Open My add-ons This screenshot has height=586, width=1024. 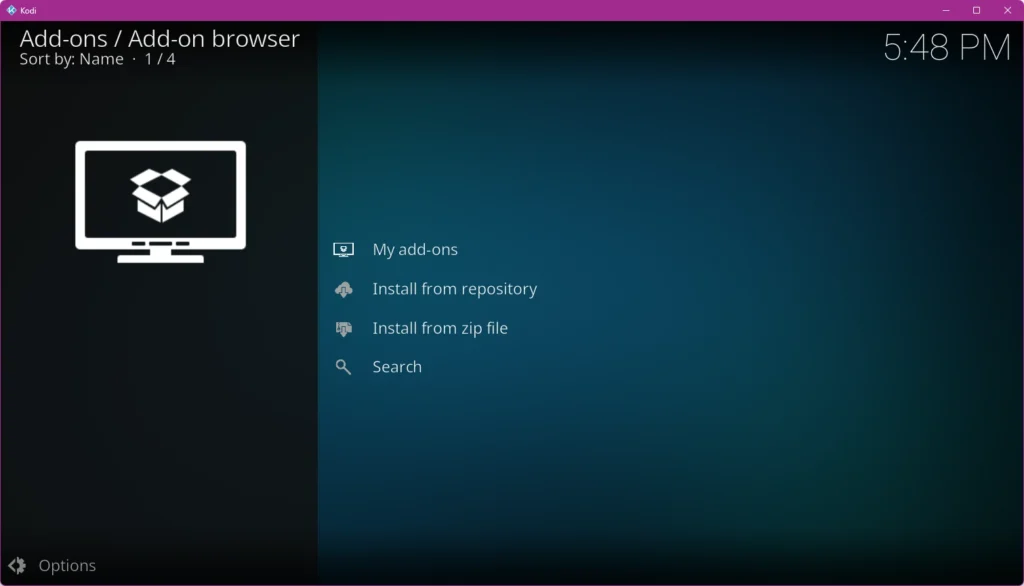tap(415, 250)
